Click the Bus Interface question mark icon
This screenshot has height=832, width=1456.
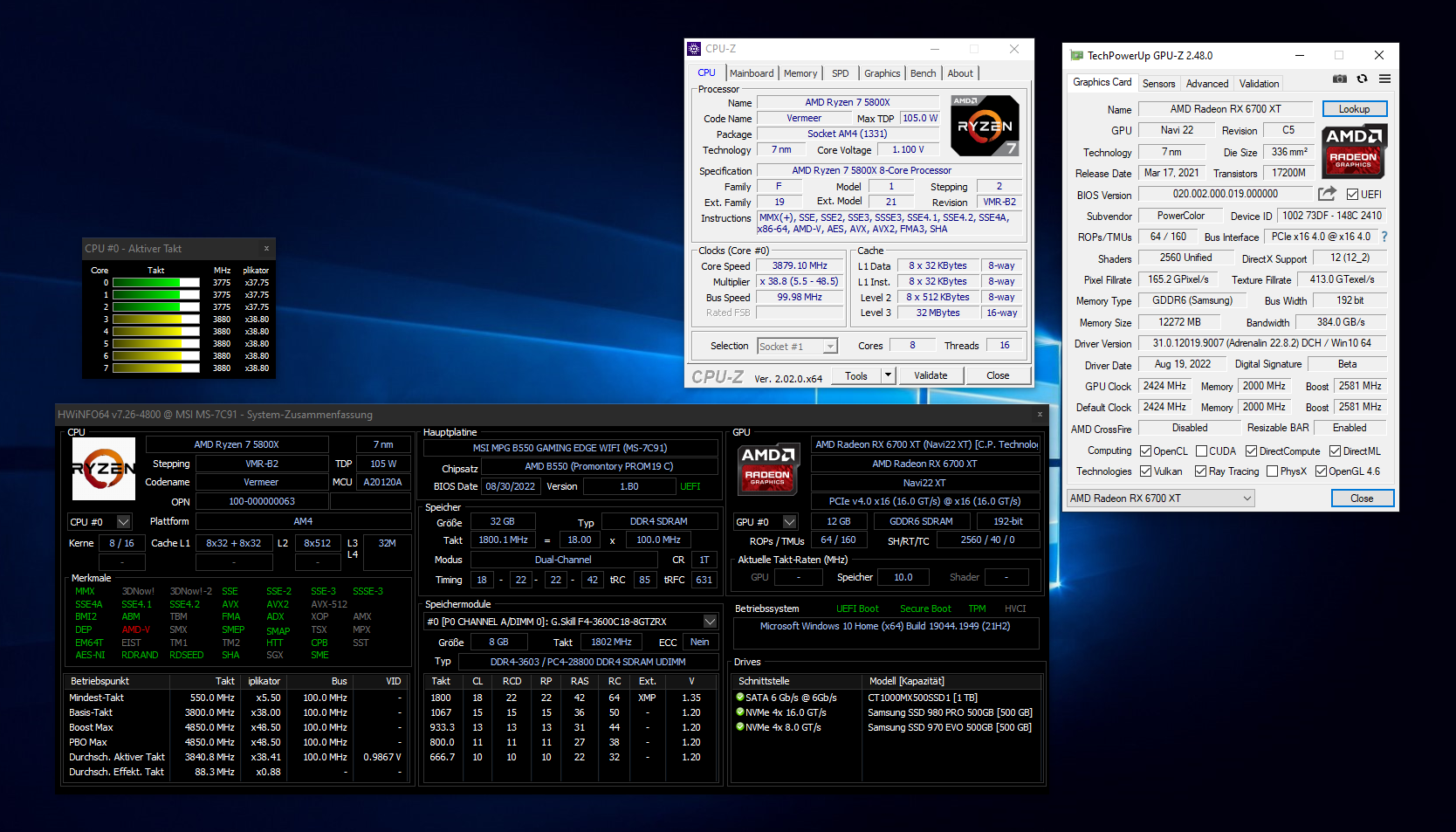click(1384, 237)
